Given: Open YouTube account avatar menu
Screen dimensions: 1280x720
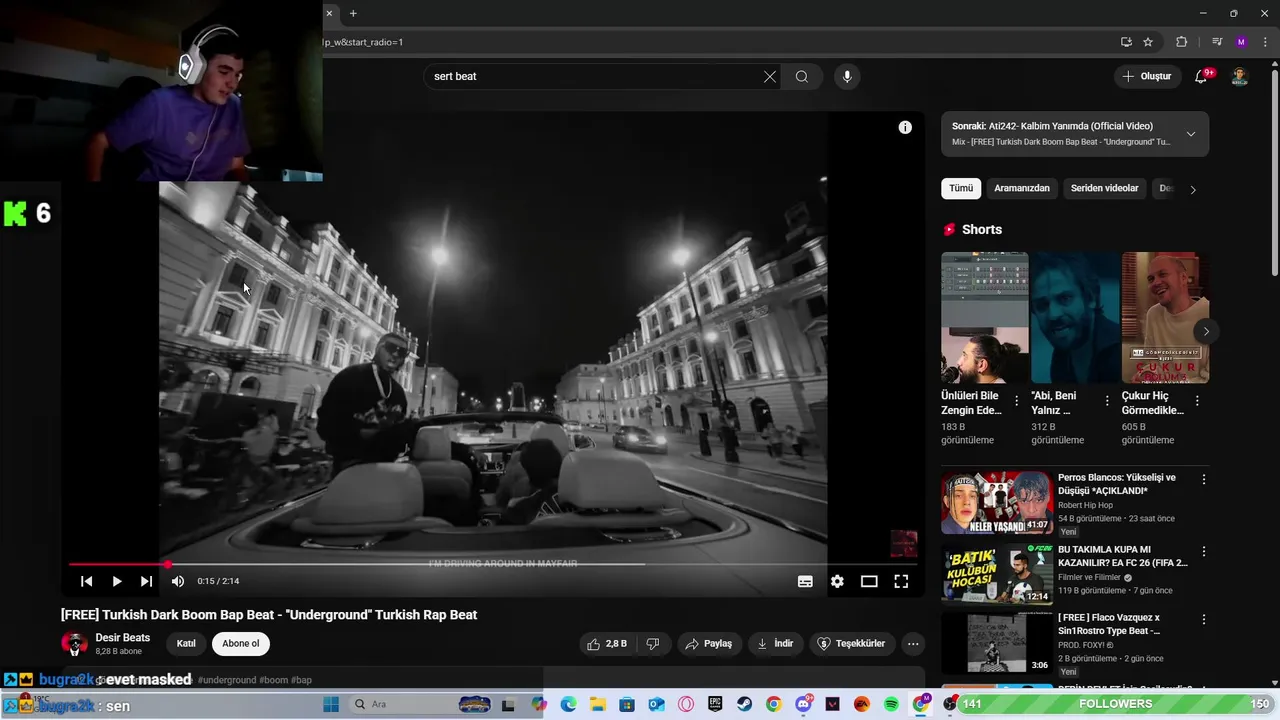Looking at the screenshot, I should [x=1239, y=77].
